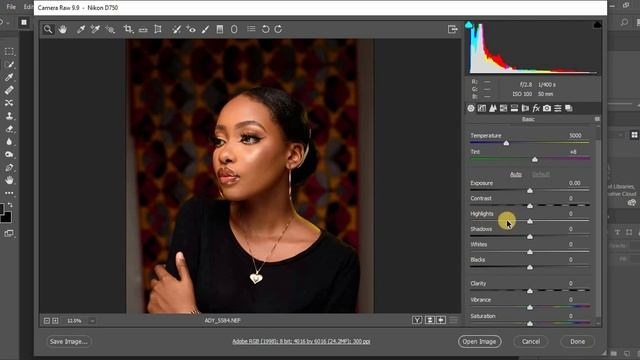Switch to the HSL / Grayscale panel tab
The width and height of the screenshot is (640, 360).
pos(503,108)
